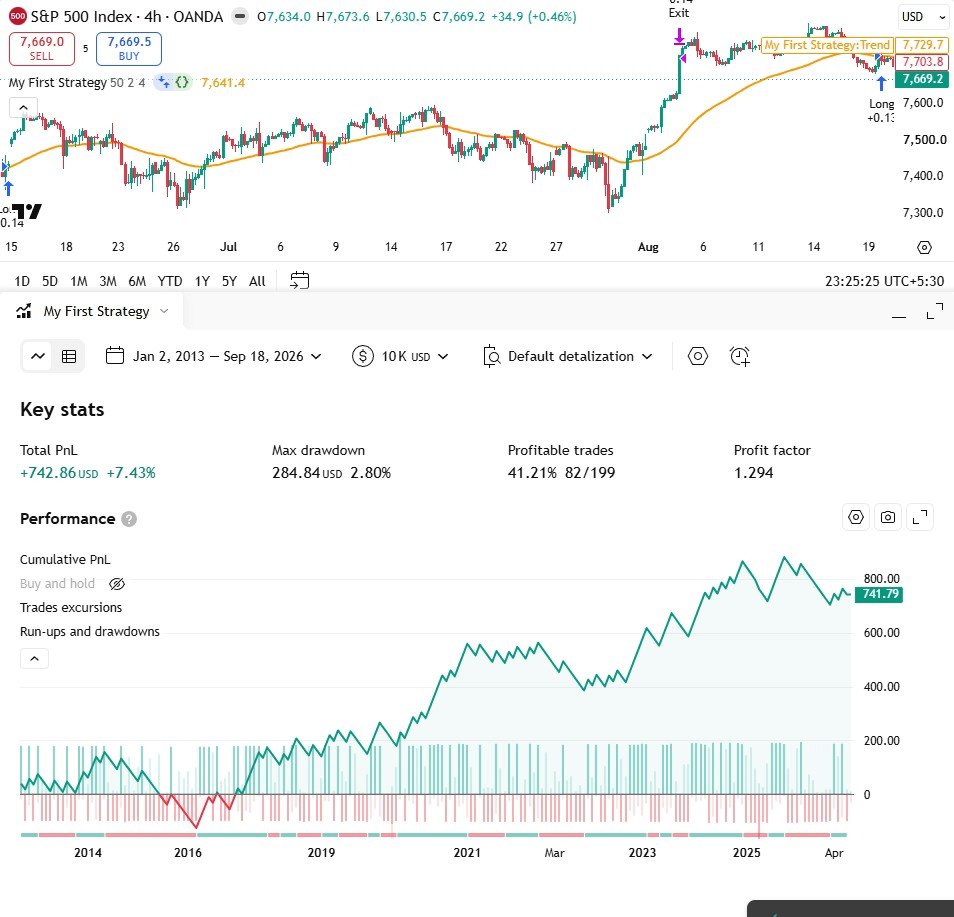Click the 7,703.8 red price label
This screenshot has width=954, height=917.
(x=922, y=61)
